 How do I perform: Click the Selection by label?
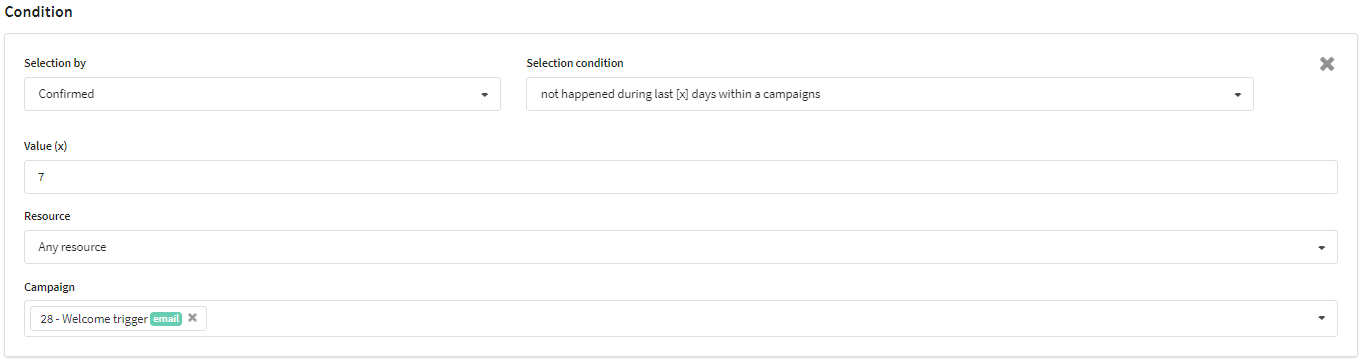coord(55,63)
